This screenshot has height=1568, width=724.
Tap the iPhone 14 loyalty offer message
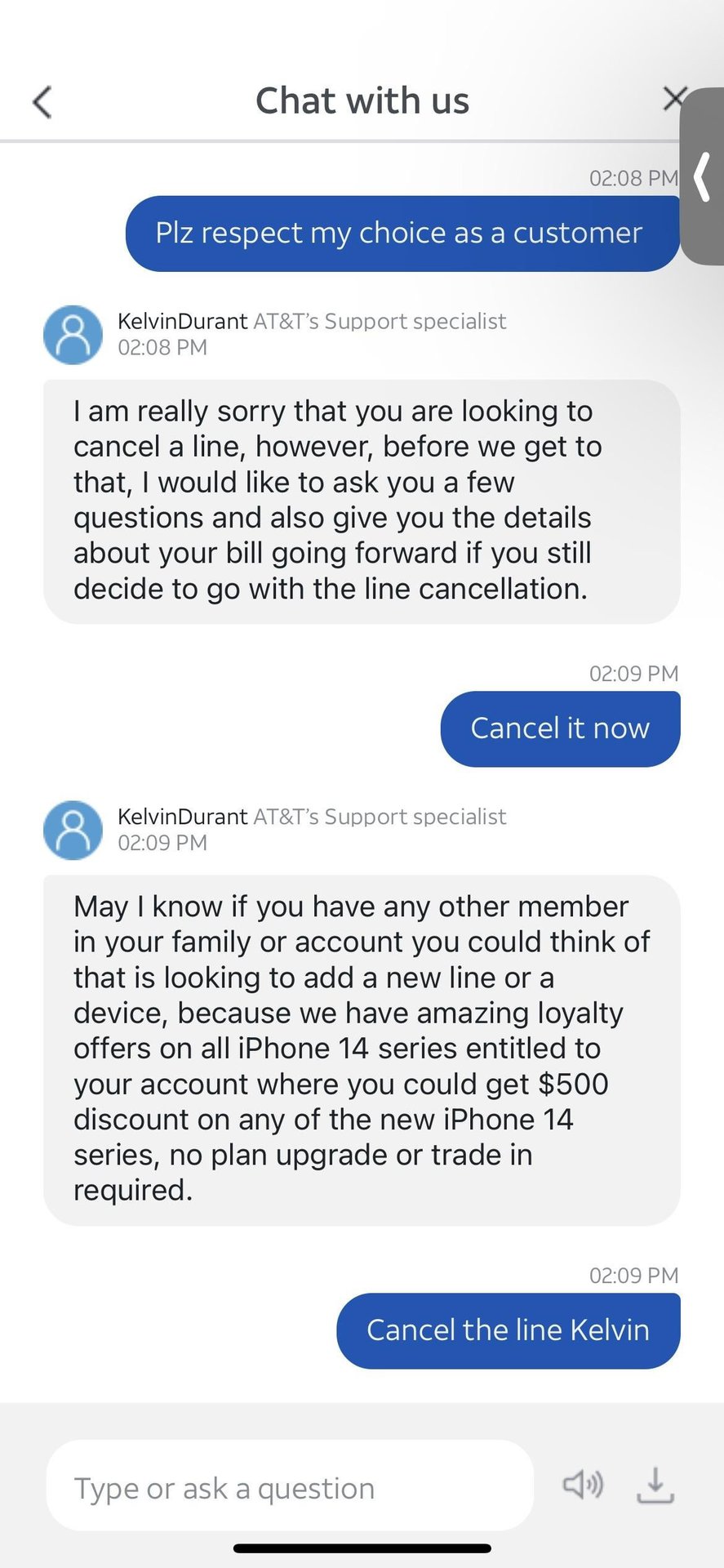[x=361, y=1049]
